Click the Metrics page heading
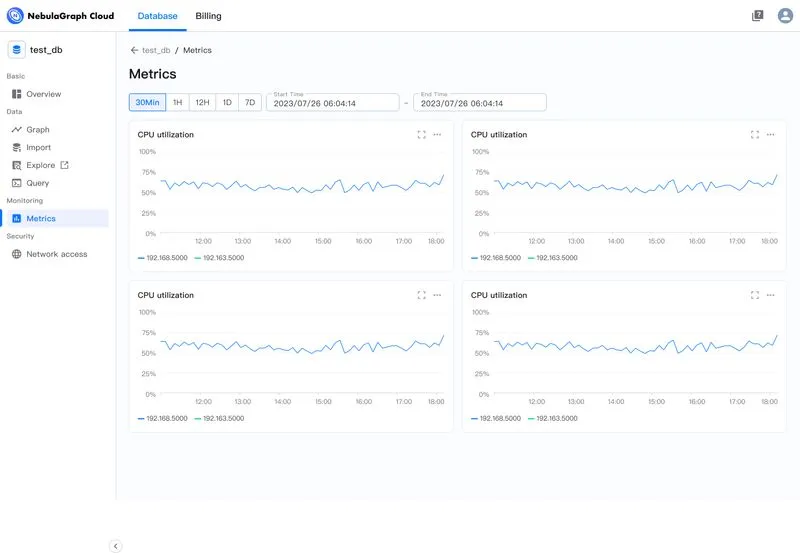Screen dimensions: 800x553 [x=153, y=74]
